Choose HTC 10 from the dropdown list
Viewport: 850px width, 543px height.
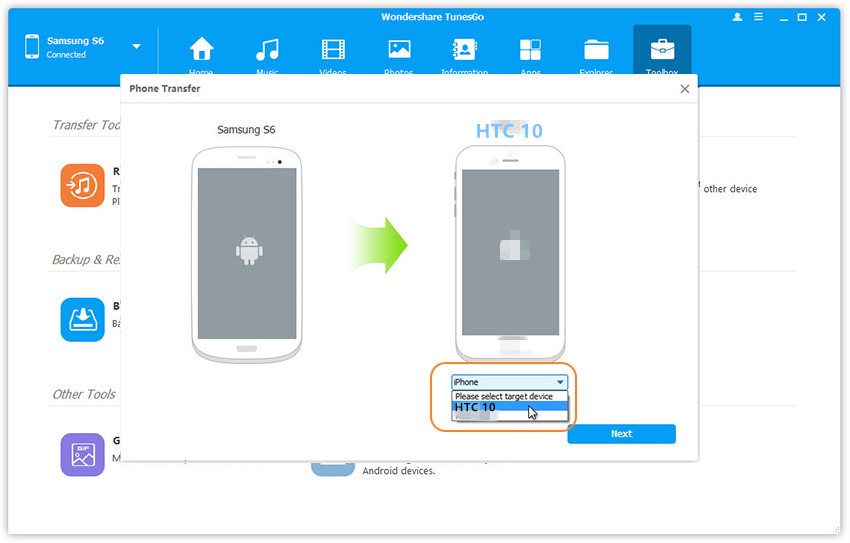(510, 407)
